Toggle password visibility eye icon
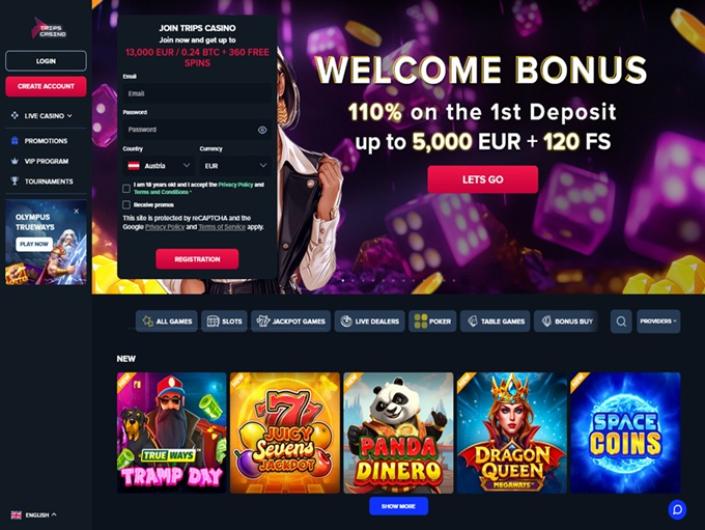This screenshot has height=530, width=705. pos(262,130)
